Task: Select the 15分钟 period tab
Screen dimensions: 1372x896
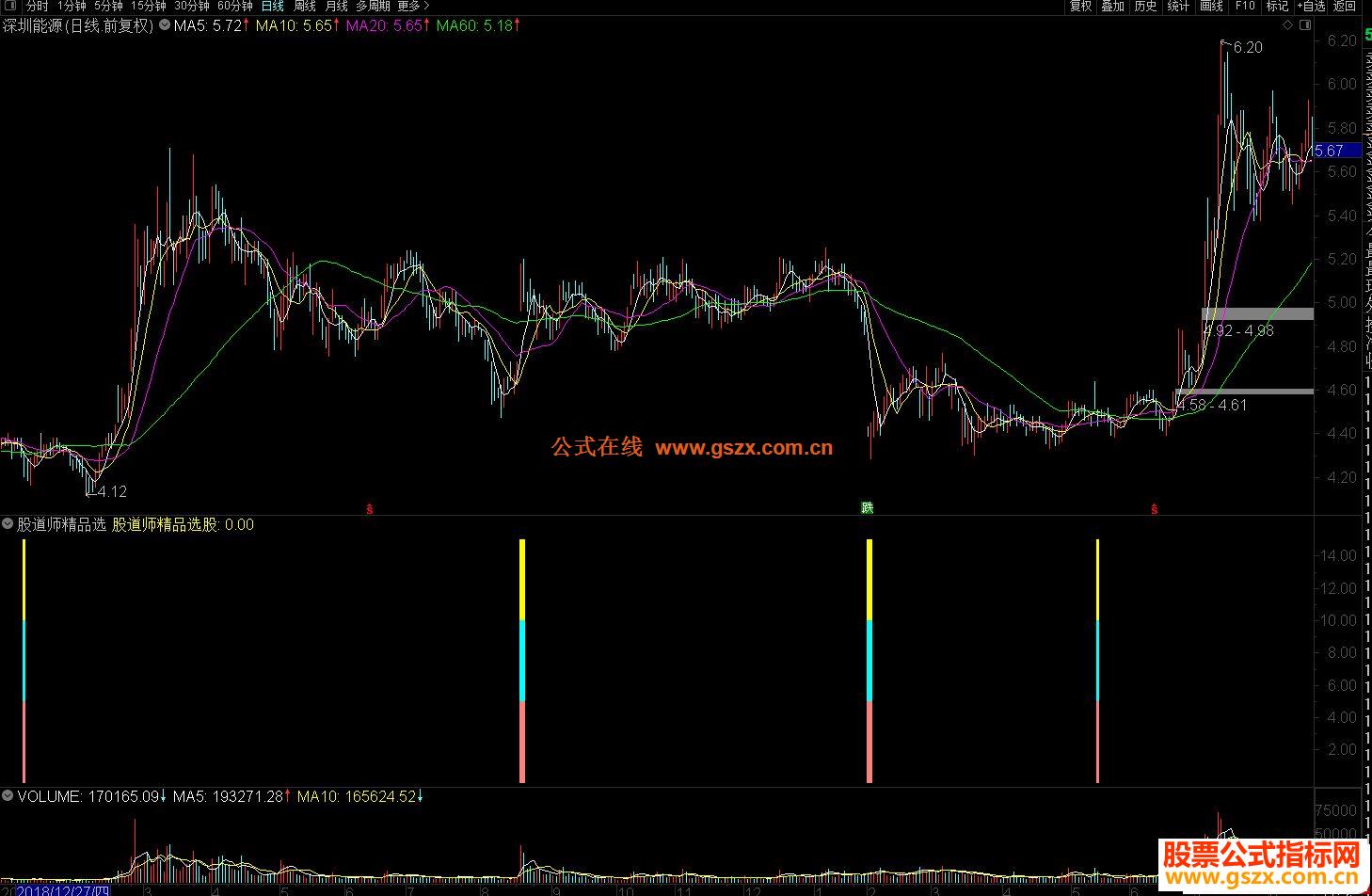Action: tap(148, 6)
